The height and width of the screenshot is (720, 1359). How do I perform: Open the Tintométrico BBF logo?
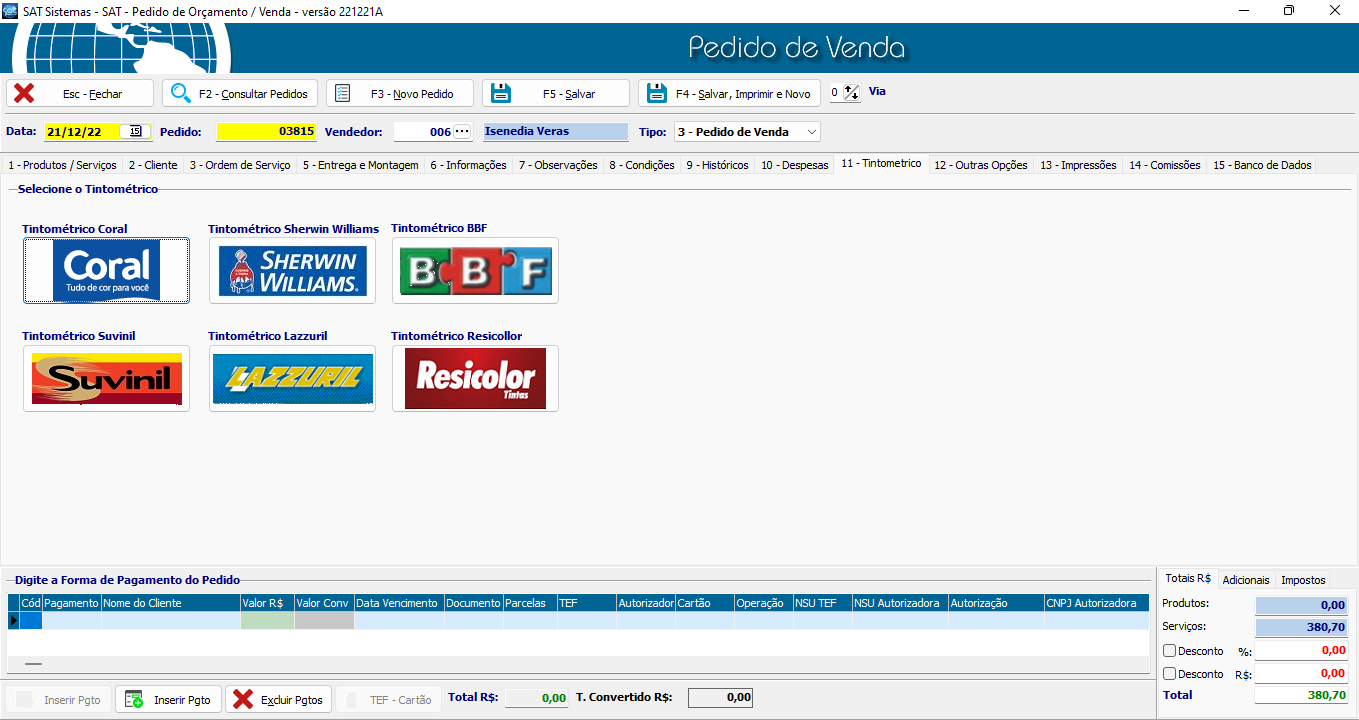475,270
